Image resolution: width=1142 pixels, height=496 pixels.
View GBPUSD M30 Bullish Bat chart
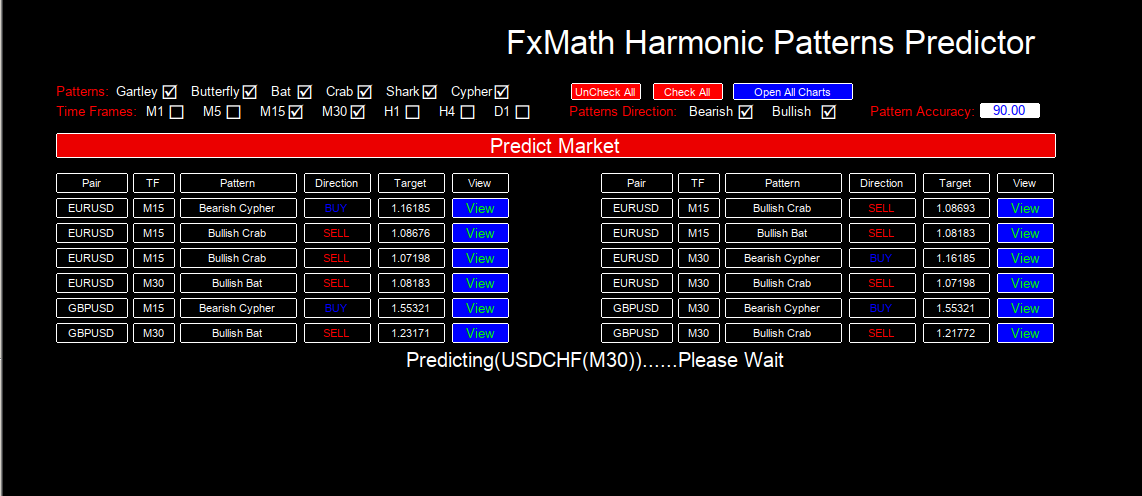tap(480, 333)
